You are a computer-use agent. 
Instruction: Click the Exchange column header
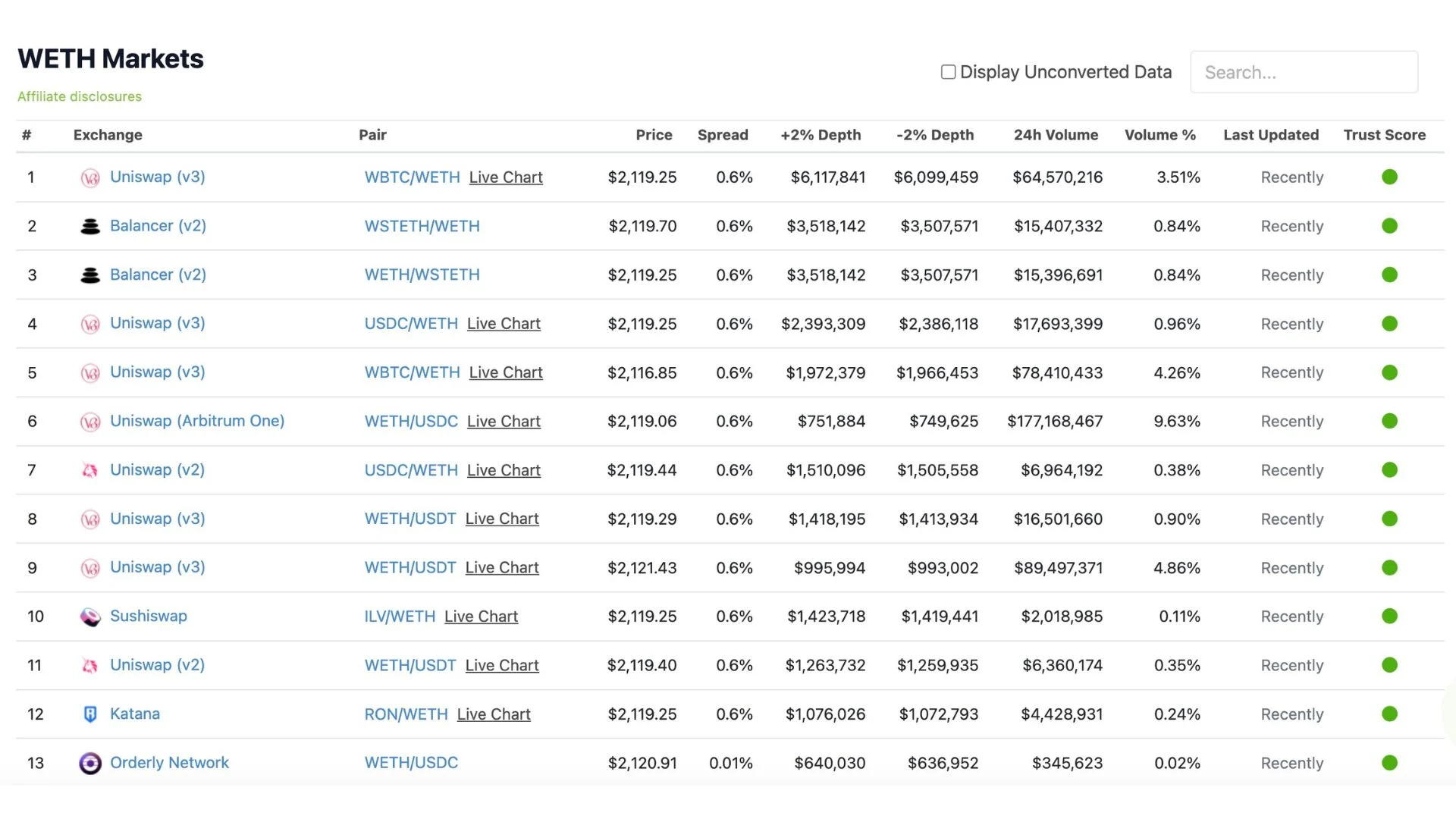[107, 135]
